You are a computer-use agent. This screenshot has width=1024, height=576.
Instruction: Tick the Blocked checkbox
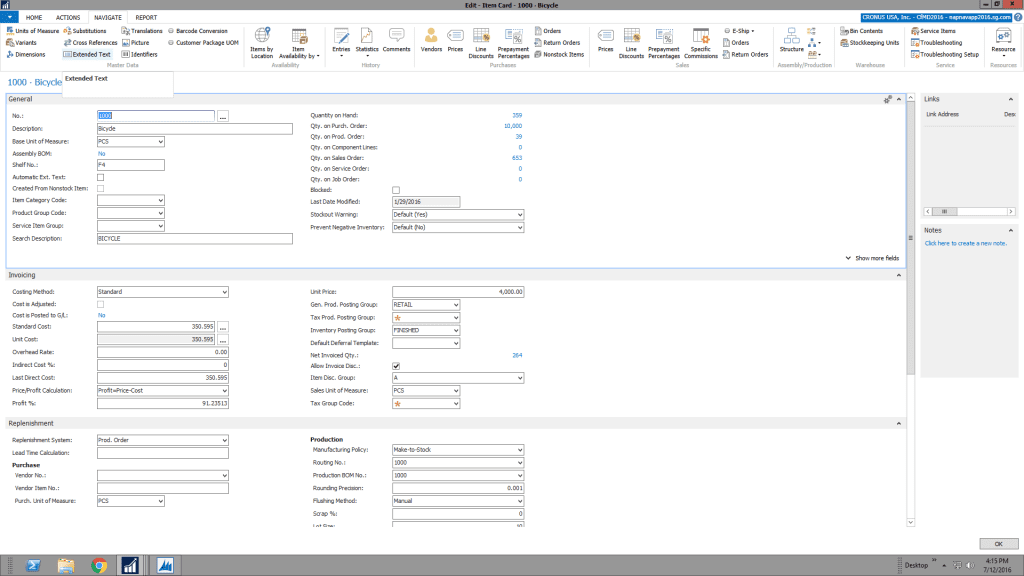[x=396, y=189]
